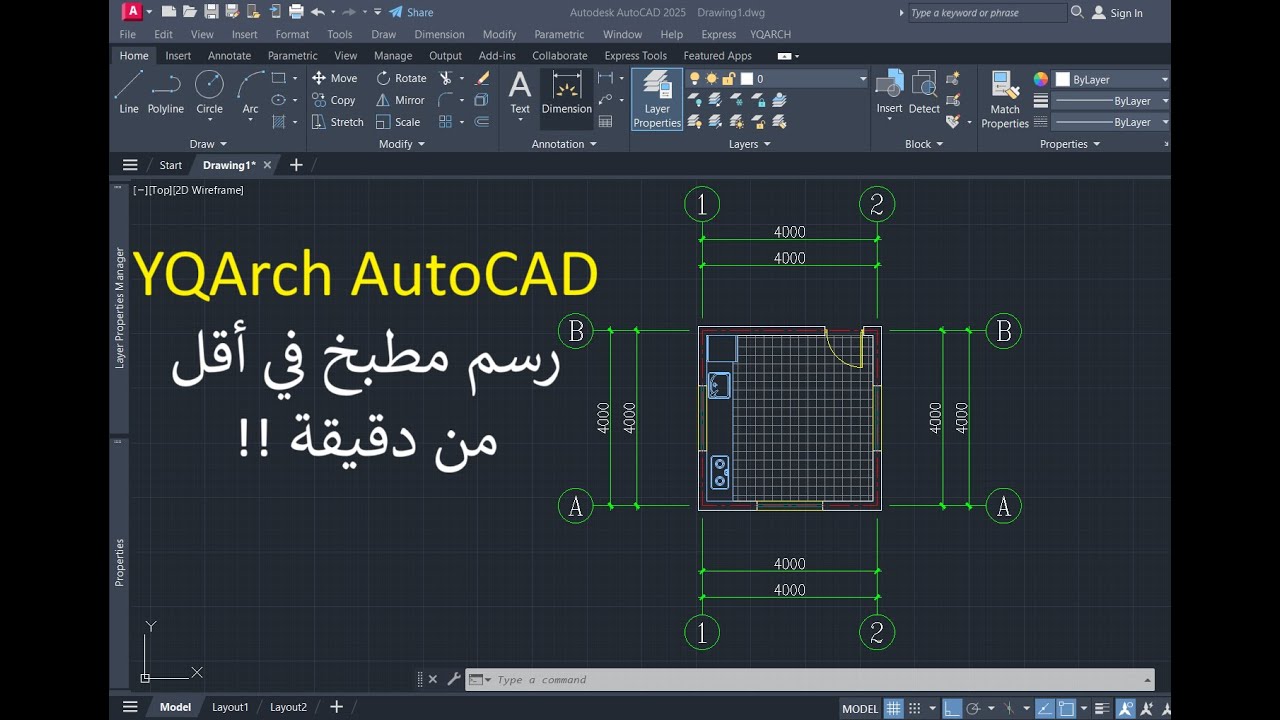Screen dimensions: 1280x720
Task: Open the Express menu
Action: click(x=718, y=34)
